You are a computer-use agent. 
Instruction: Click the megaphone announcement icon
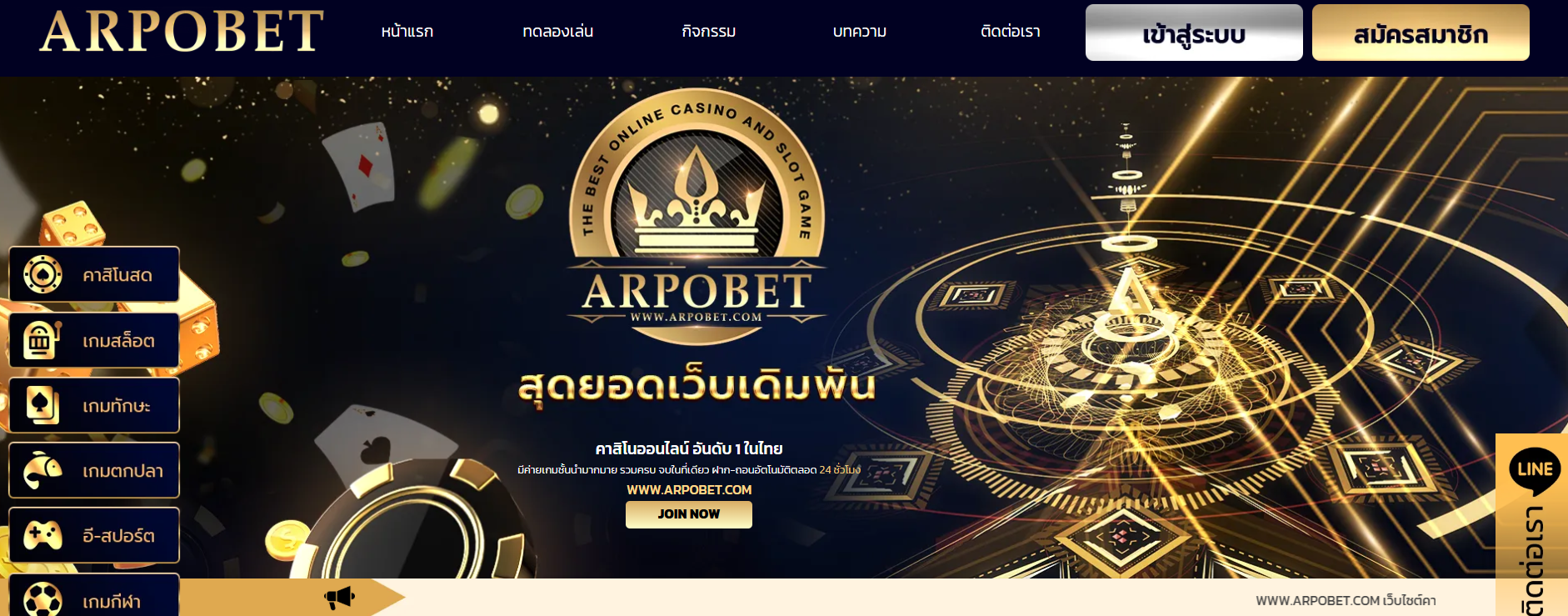[x=340, y=597]
